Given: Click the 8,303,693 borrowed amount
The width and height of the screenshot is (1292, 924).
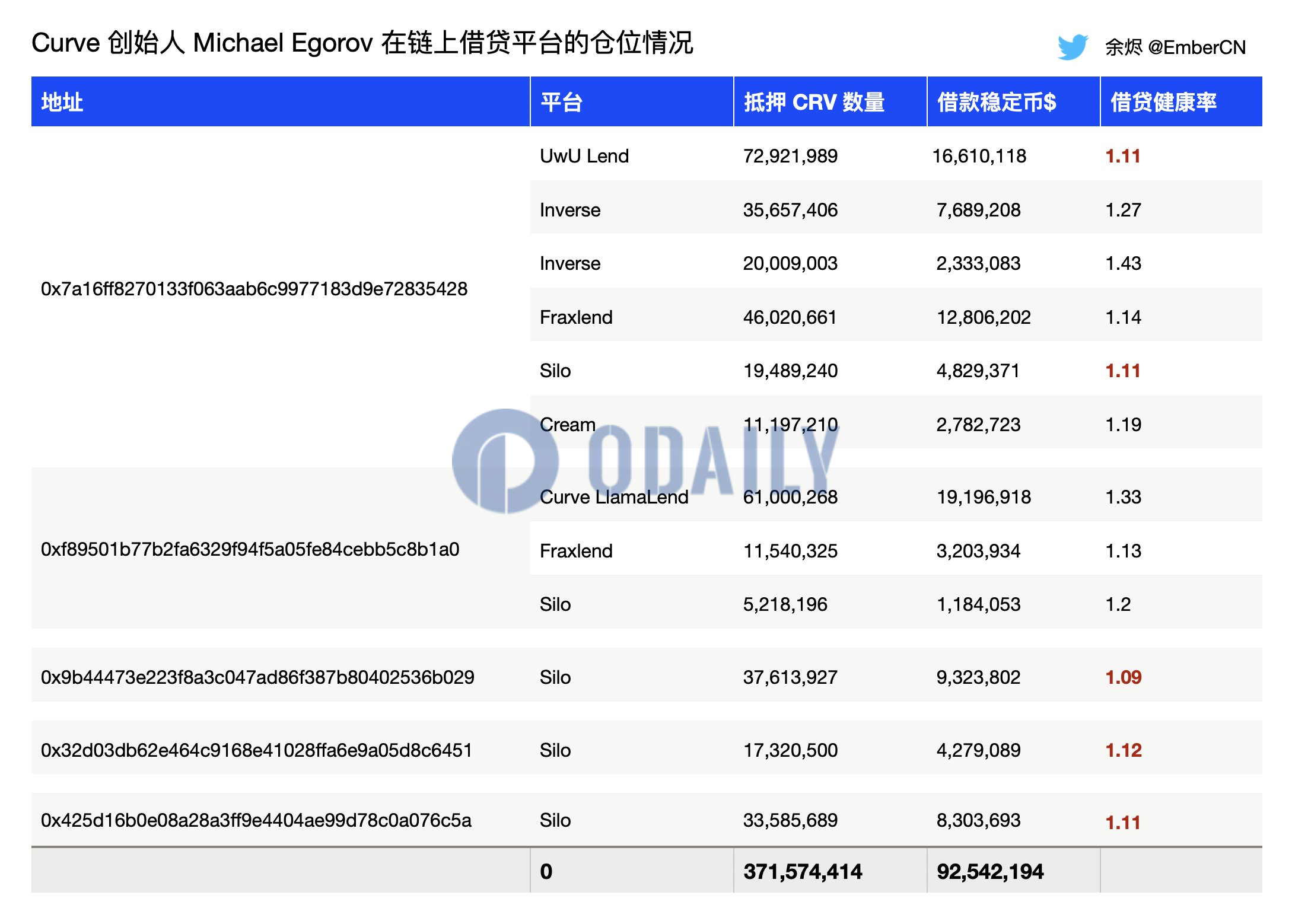Looking at the screenshot, I should (978, 820).
